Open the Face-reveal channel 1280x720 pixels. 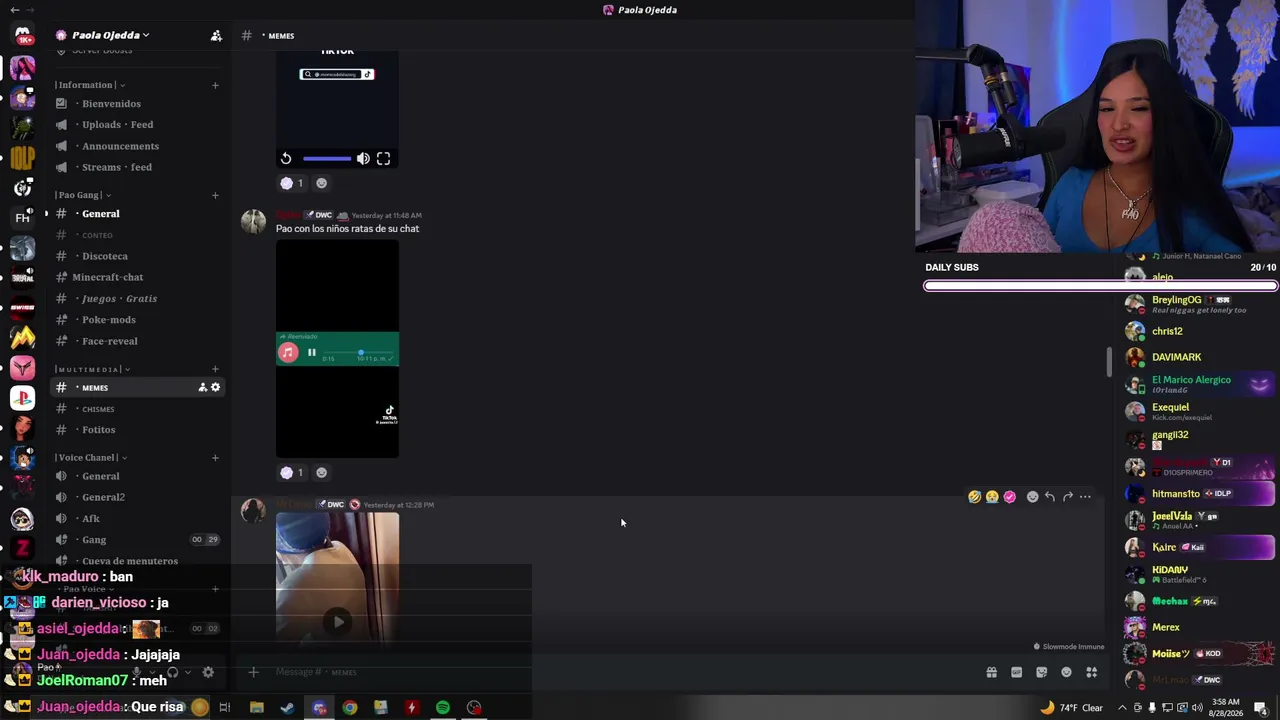point(138,341)
